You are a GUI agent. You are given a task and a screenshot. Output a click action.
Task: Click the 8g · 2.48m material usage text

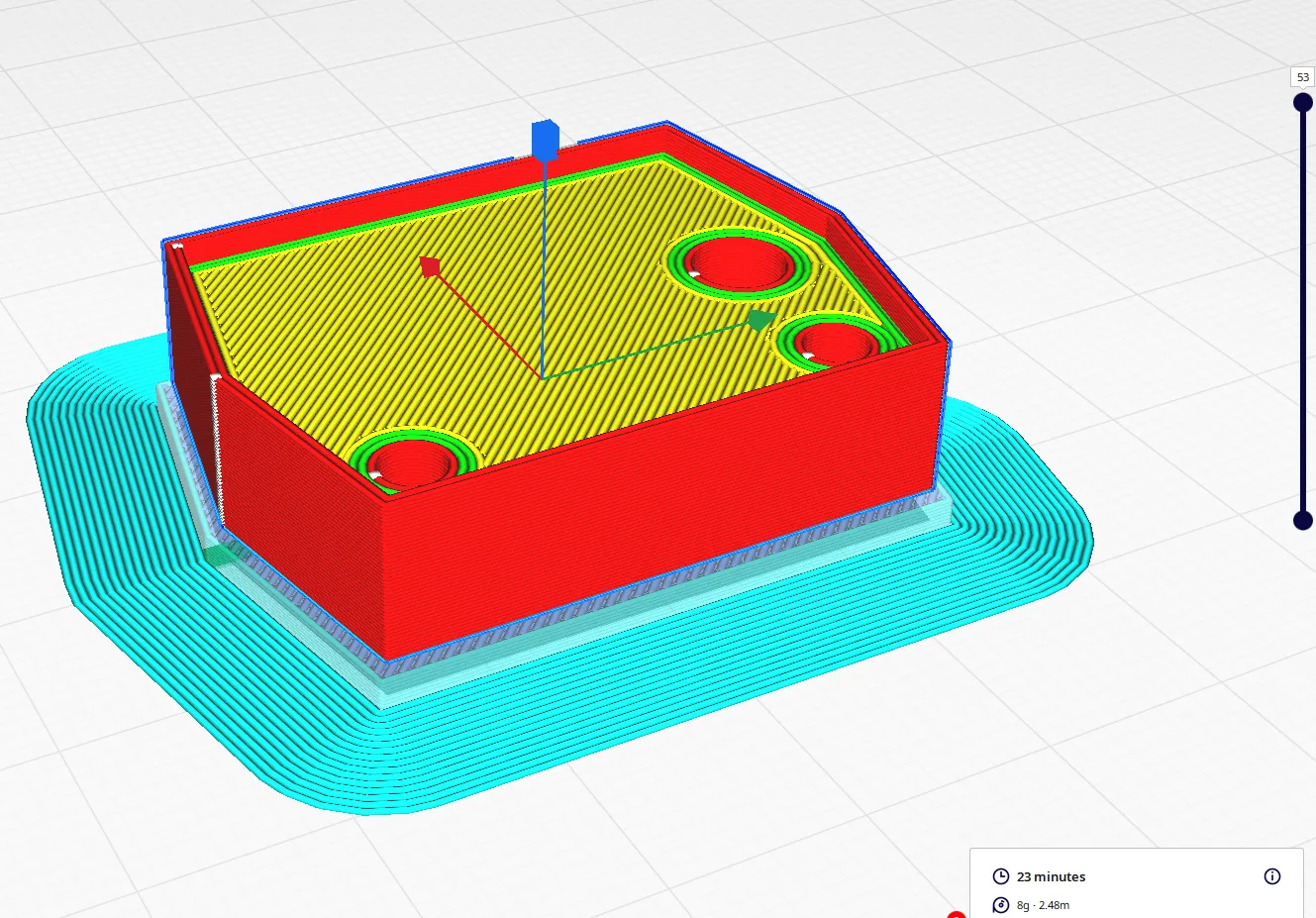click(1043, 905)
